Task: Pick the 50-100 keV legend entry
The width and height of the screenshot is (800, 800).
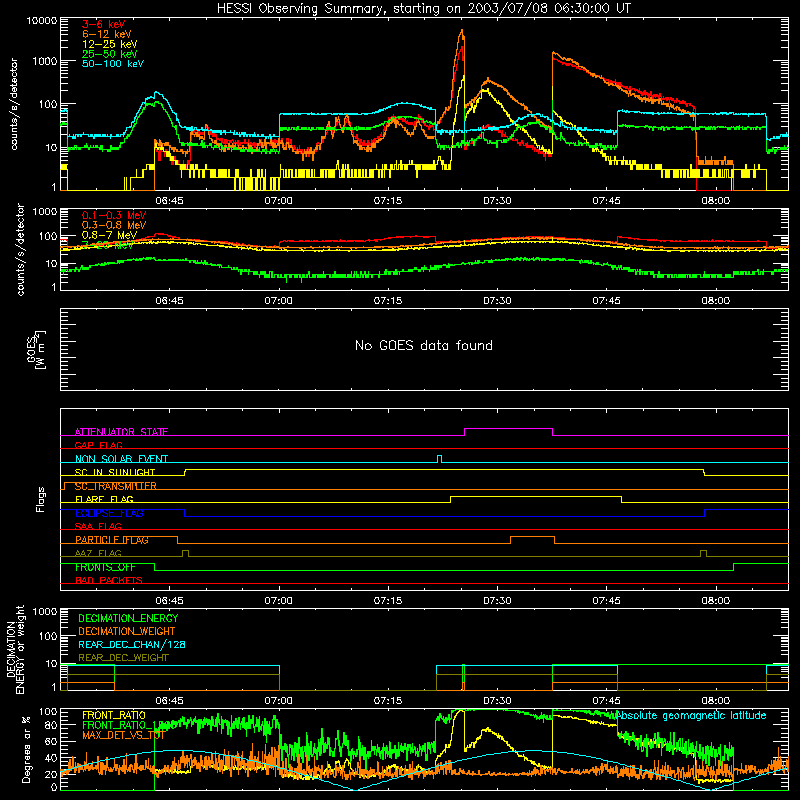Action: pyautogui.click(x=113, y=64)
